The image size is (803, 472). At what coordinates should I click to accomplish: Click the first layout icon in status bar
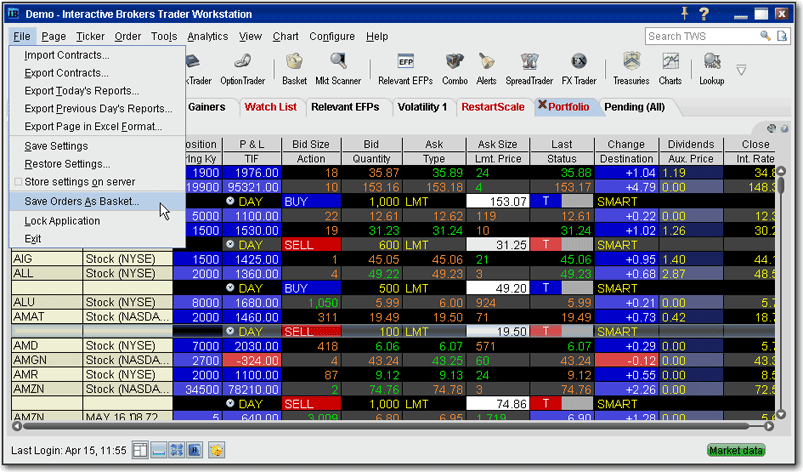pos(140,450)
